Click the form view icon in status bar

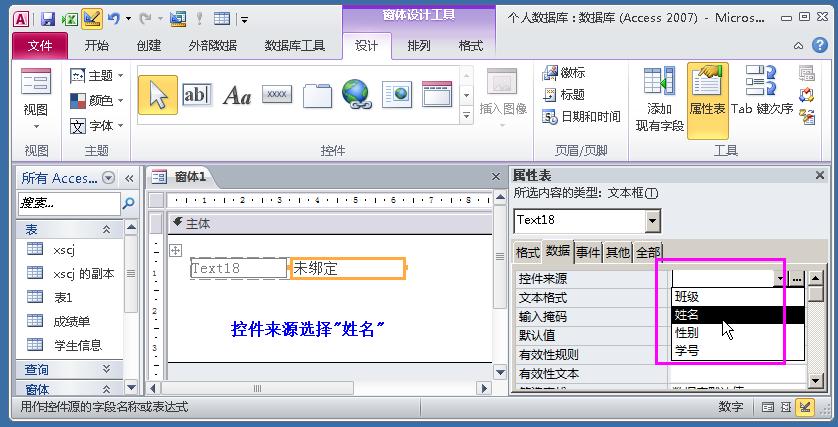767,408
